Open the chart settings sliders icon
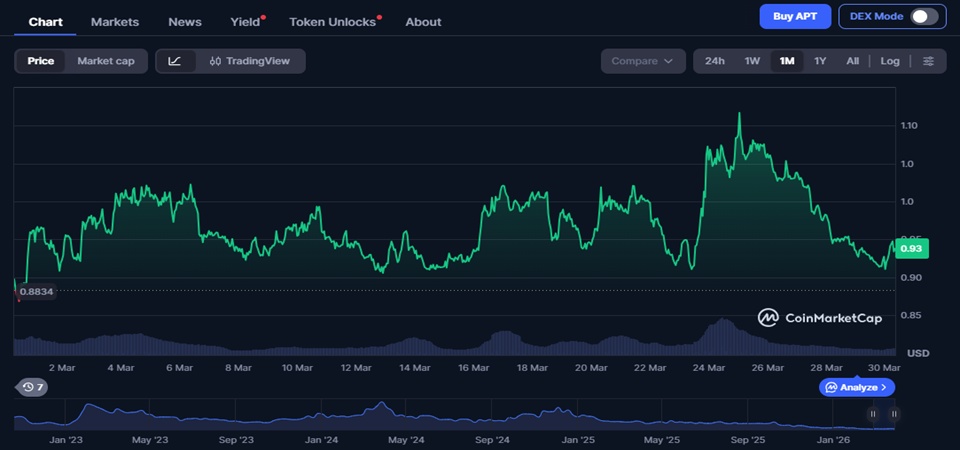The width and height of the screenshot is (960, 450). [928, 61]
